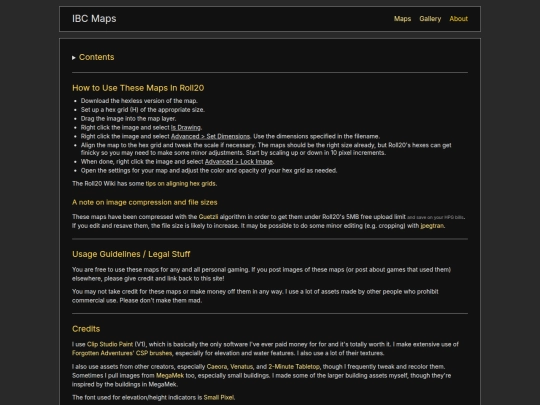Click 'Set up a hex grid (H)' bullet
Screen dimensions: 540x405
143,110
